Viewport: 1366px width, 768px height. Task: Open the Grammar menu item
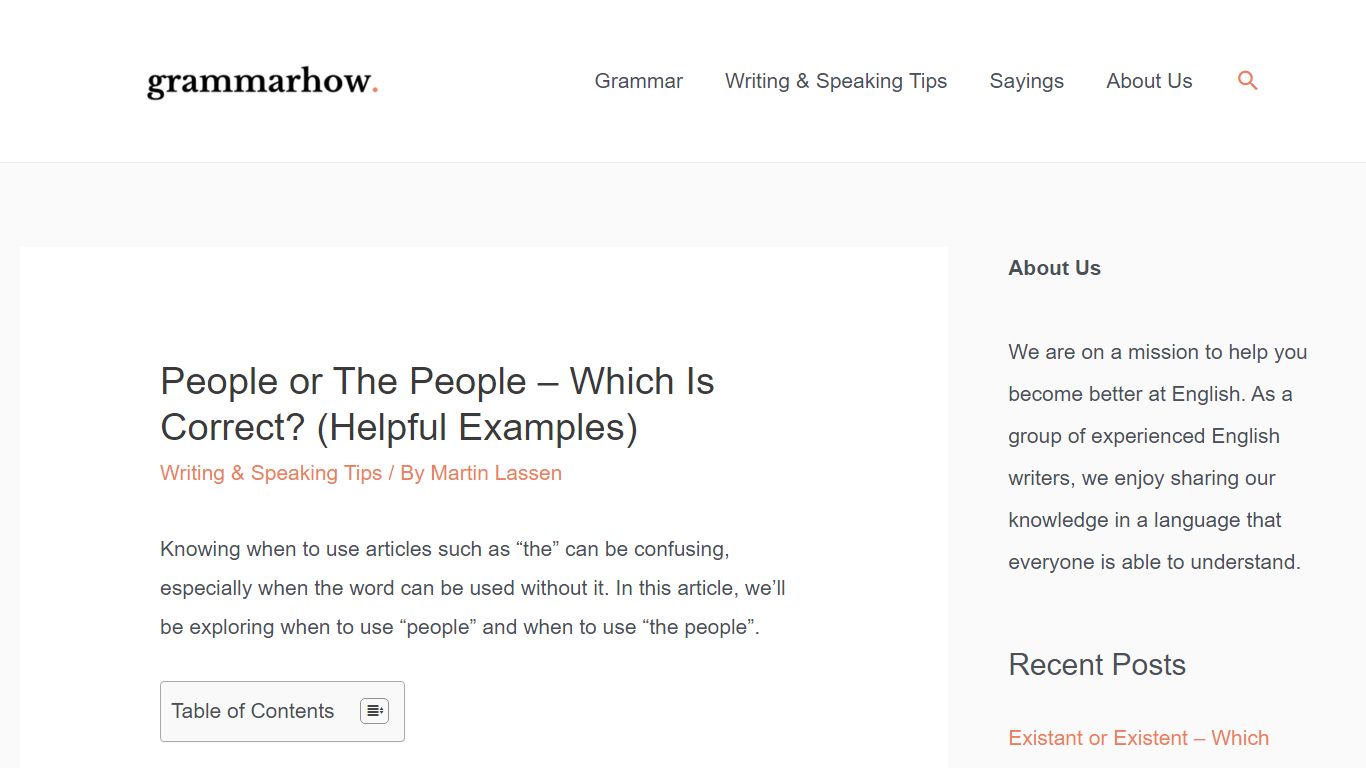[638, 81]
